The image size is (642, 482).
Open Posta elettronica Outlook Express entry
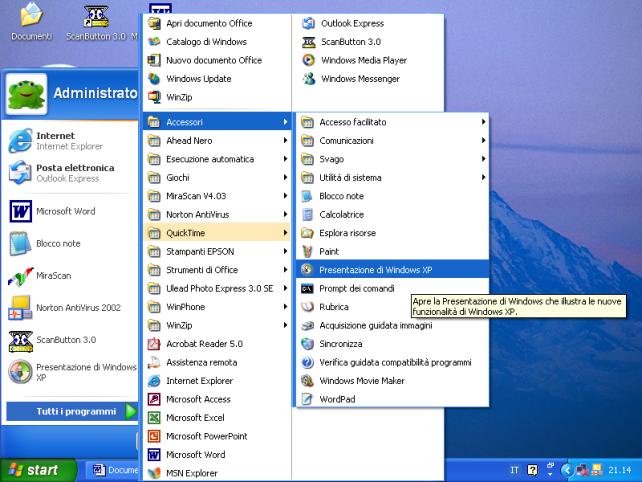coord(72,173)
